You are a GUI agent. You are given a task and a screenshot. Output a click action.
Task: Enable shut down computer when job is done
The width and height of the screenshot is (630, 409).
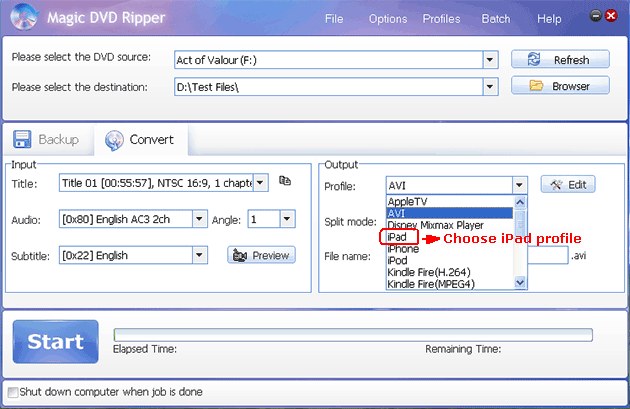[13, 392]
